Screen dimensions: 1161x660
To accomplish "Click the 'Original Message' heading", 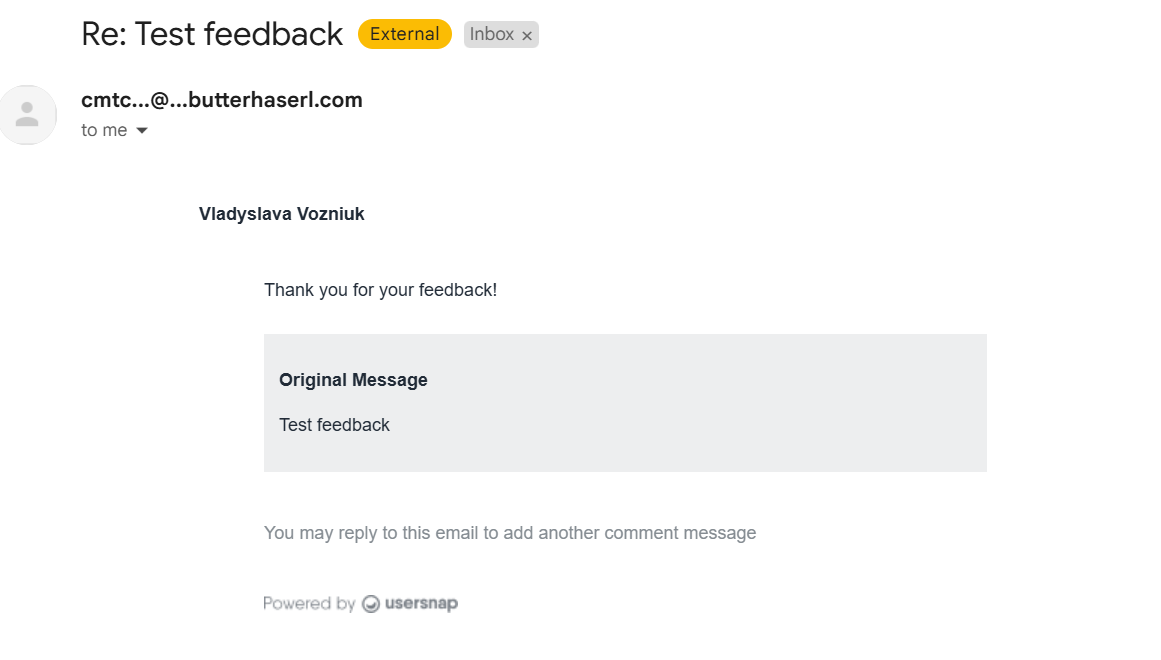I will (x=353, y=380).
